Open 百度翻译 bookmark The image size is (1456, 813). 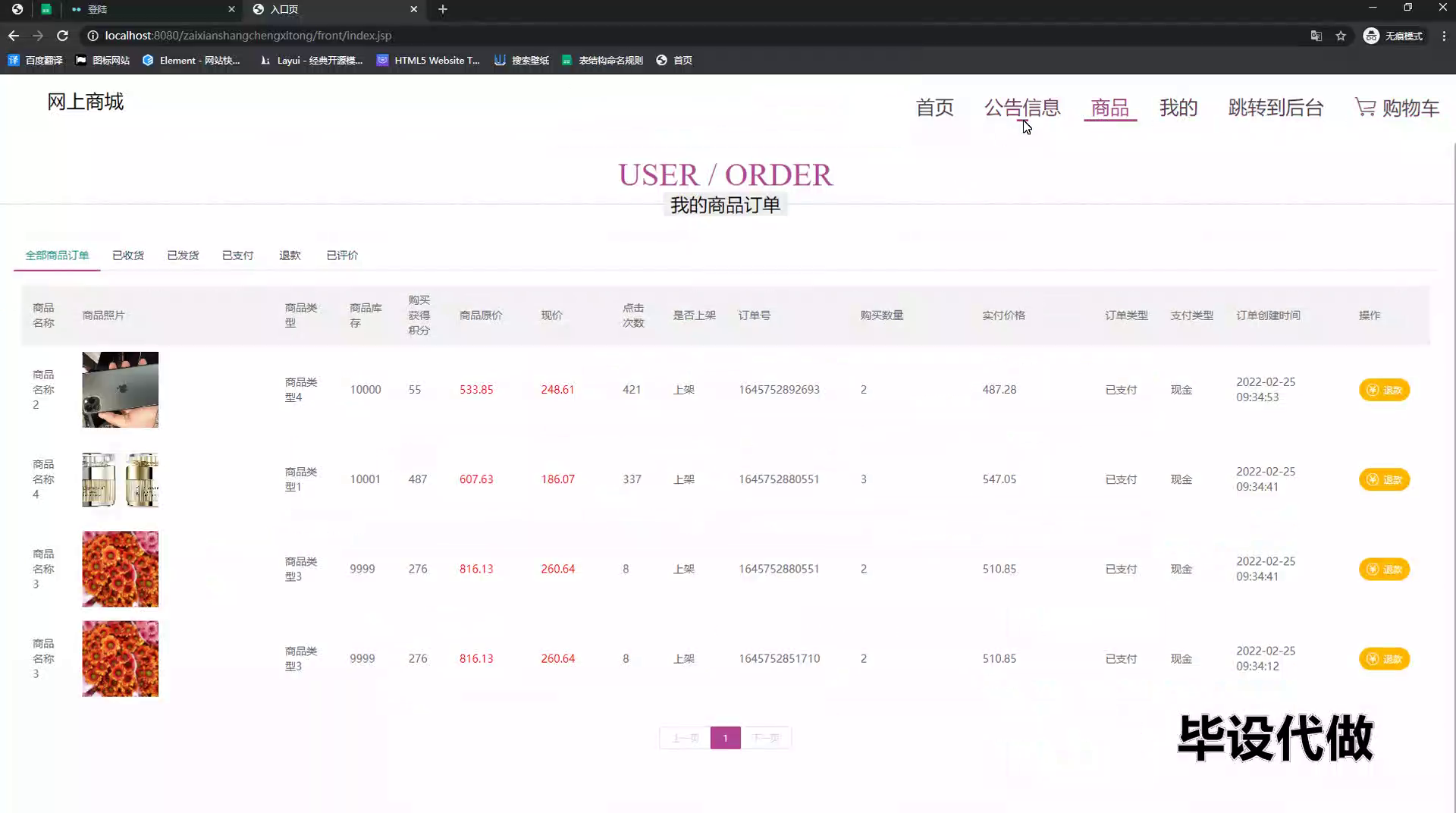point(35,60)
